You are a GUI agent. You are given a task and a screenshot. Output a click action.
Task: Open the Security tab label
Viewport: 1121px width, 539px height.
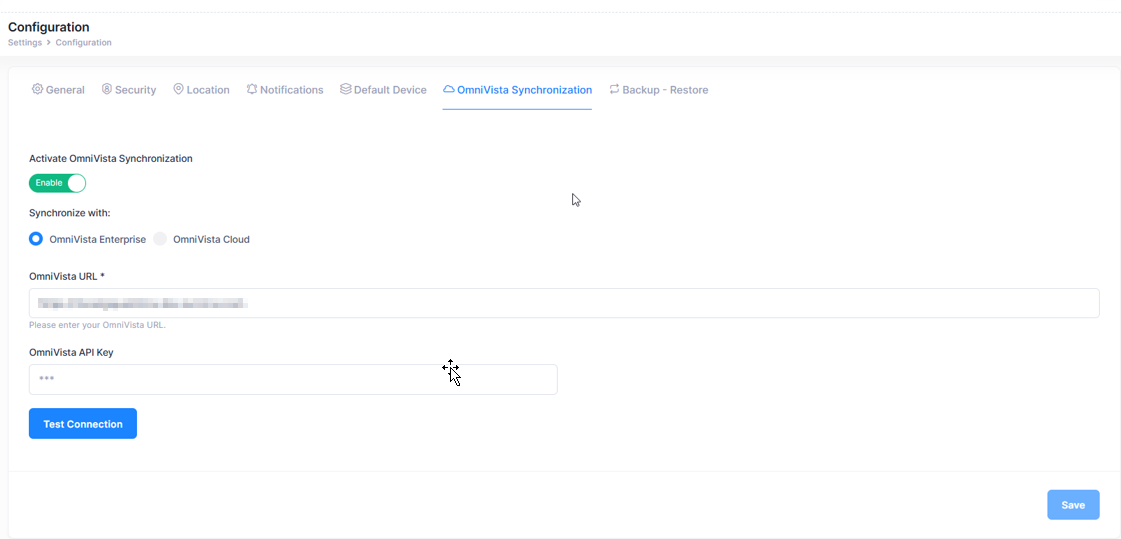pos(135,90)
